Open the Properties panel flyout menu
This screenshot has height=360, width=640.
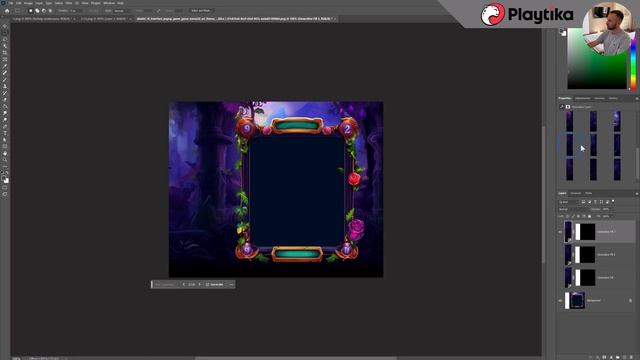(x=637, y=98)
